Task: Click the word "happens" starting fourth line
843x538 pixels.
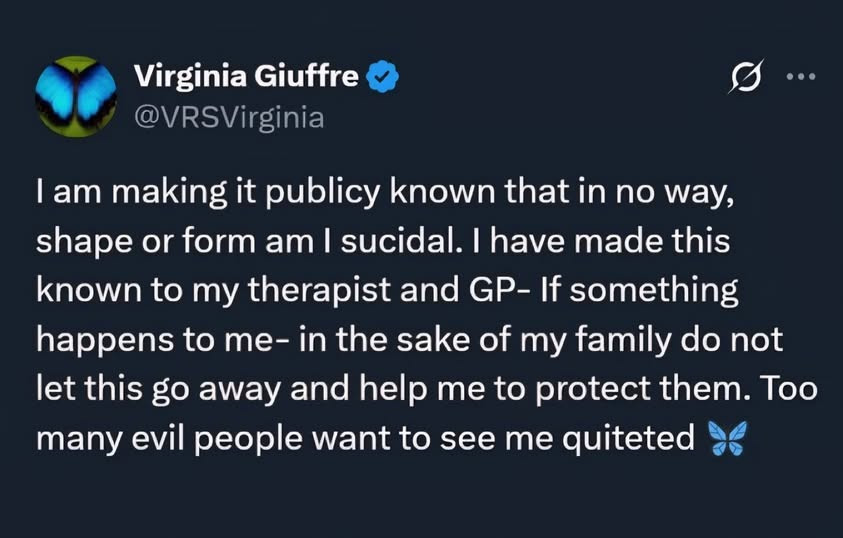Action: pos(93,339)
